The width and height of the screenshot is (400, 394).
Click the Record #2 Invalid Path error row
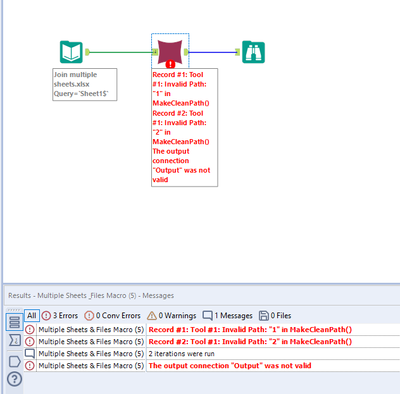click(x=212, y=342)
